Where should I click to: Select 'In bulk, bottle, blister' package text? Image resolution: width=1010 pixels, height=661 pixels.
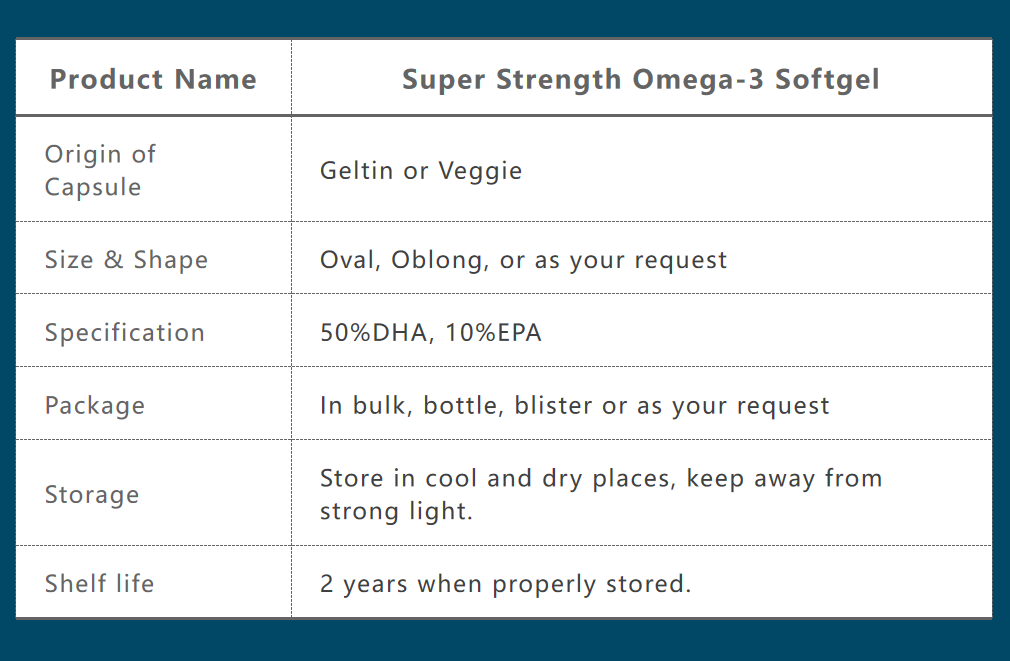pyautogui.click(x=457, y=406)
